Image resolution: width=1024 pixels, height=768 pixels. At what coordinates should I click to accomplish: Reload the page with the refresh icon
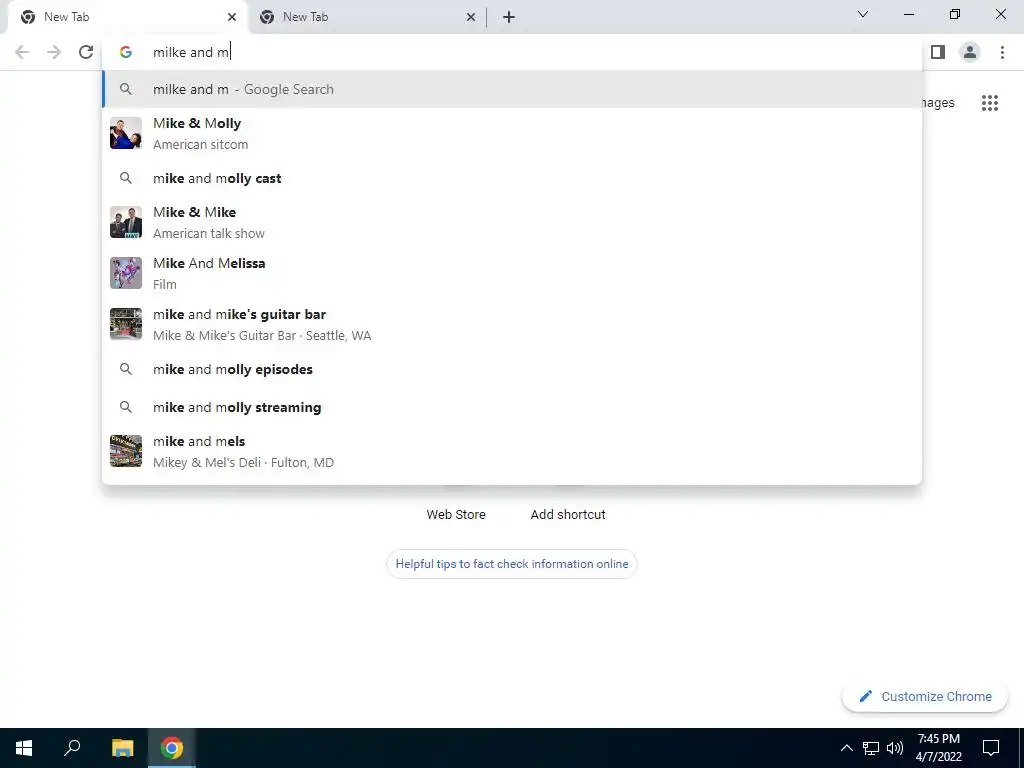coord(86,52)
